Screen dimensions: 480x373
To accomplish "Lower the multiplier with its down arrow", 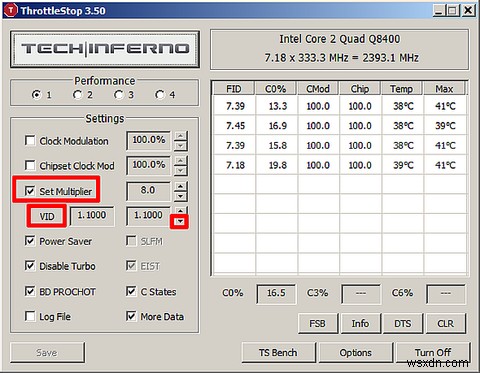I will click(x=180, y=196).
